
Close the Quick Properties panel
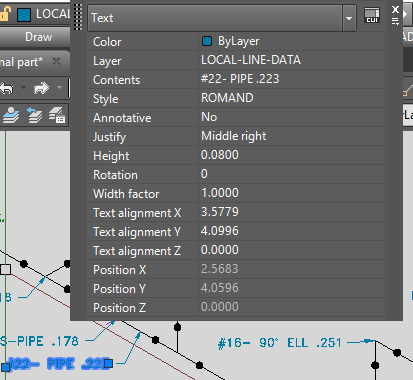coord(395,9)
